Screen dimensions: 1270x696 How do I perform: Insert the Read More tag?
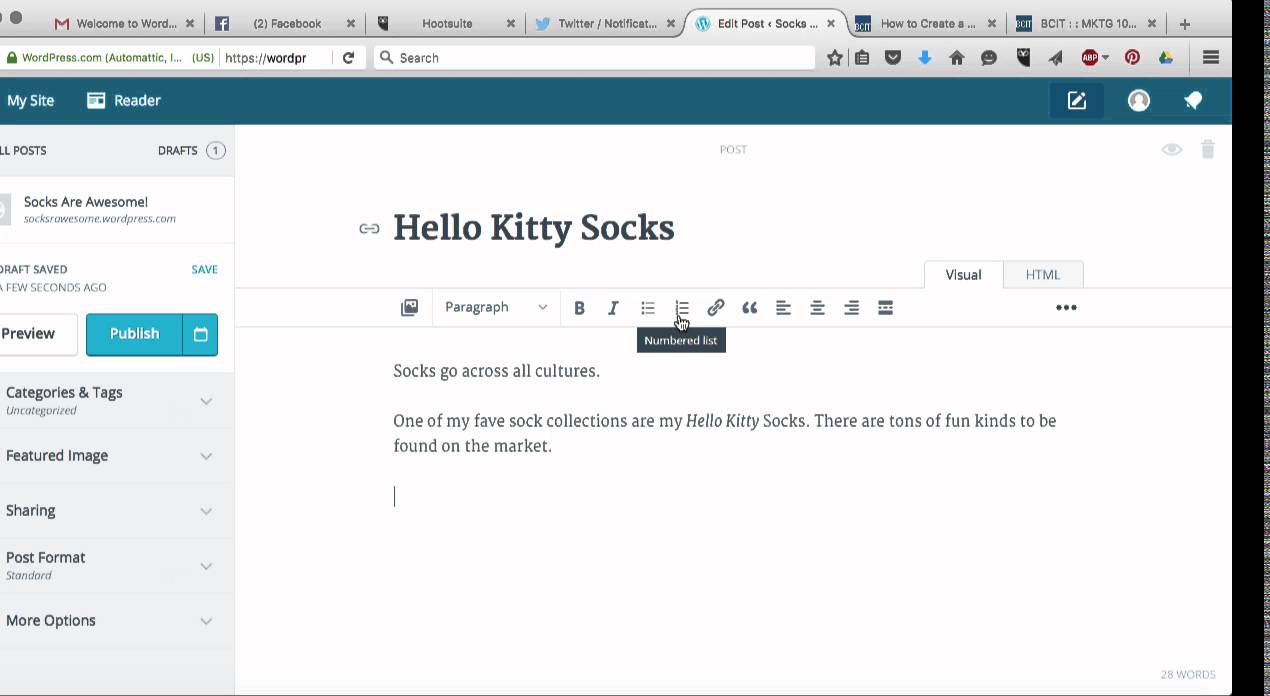click(x=885, y=308)
